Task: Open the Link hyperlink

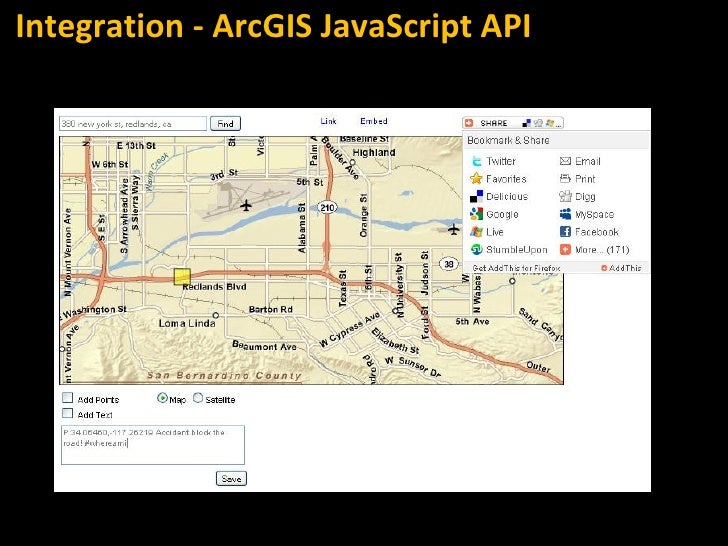Action: tap(328, 121)
